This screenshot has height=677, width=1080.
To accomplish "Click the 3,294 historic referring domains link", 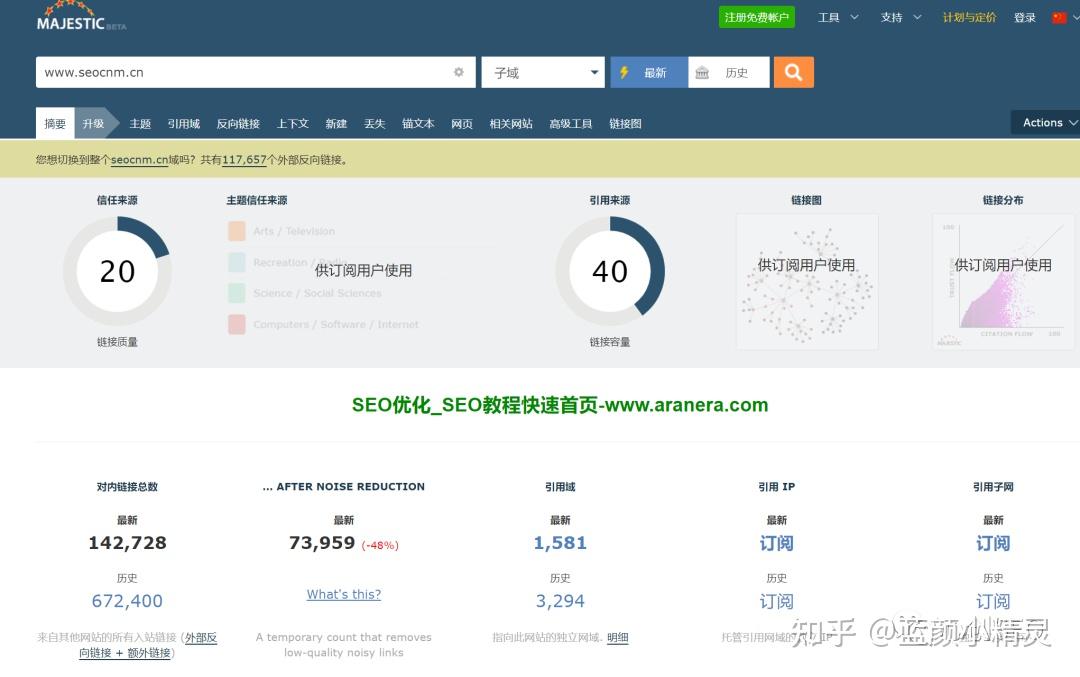I will 560,601.
